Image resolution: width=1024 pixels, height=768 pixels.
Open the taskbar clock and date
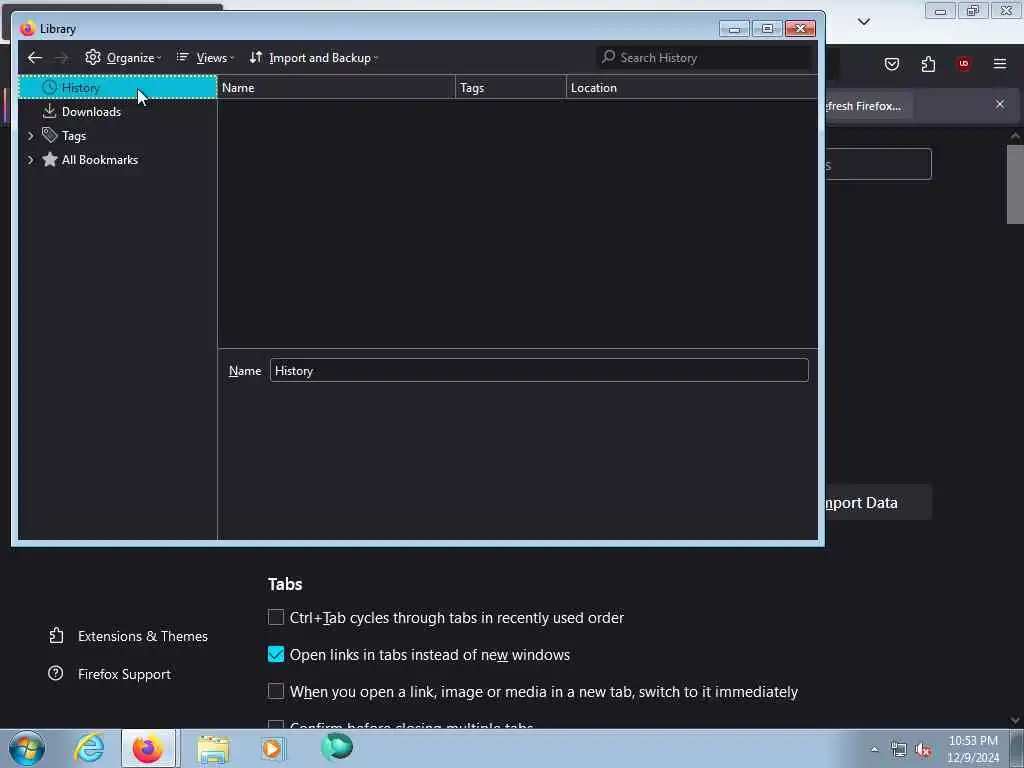pyautogui.click(x=973, y=749)
